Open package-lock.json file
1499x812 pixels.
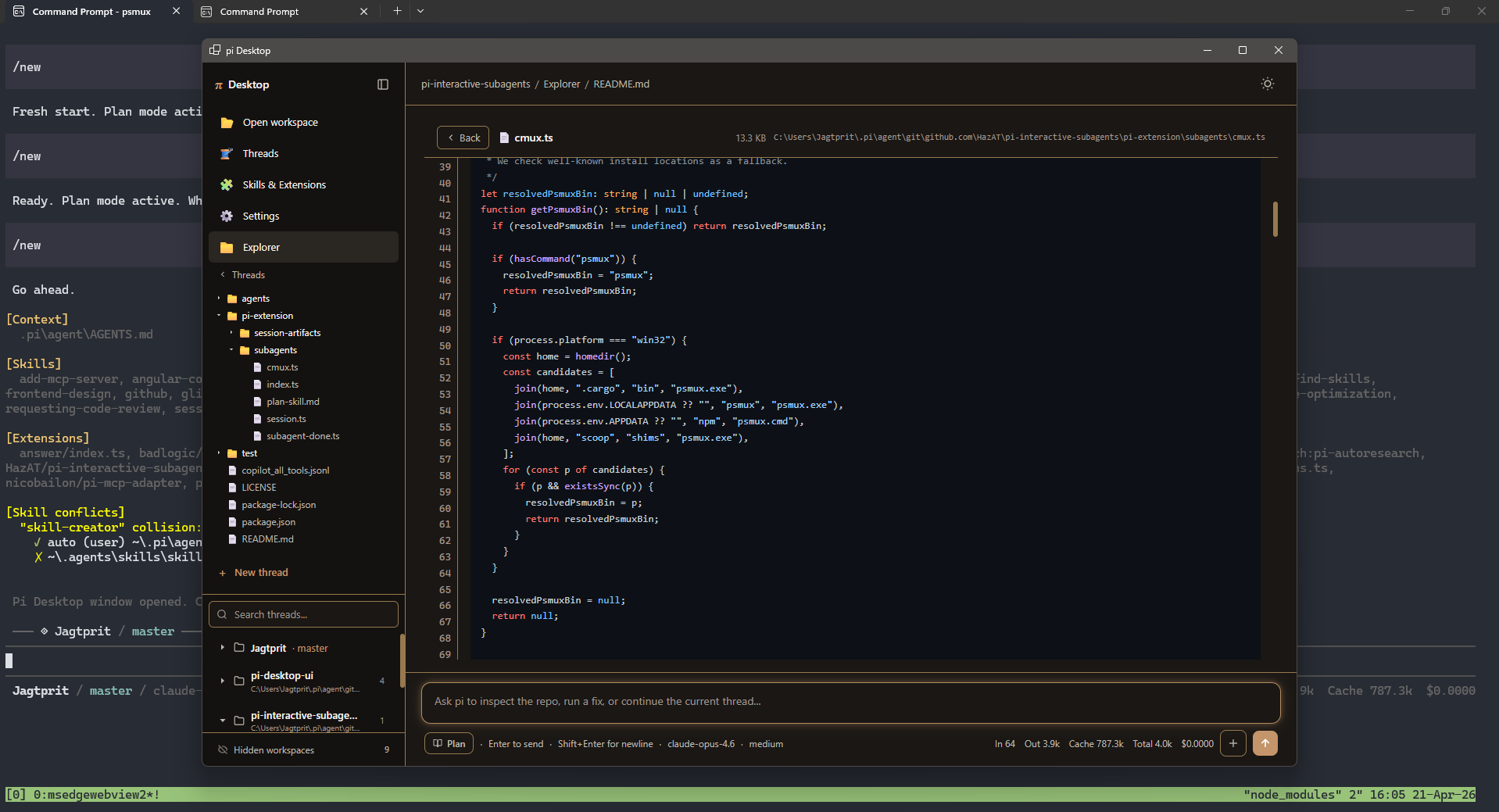[278, 505]
